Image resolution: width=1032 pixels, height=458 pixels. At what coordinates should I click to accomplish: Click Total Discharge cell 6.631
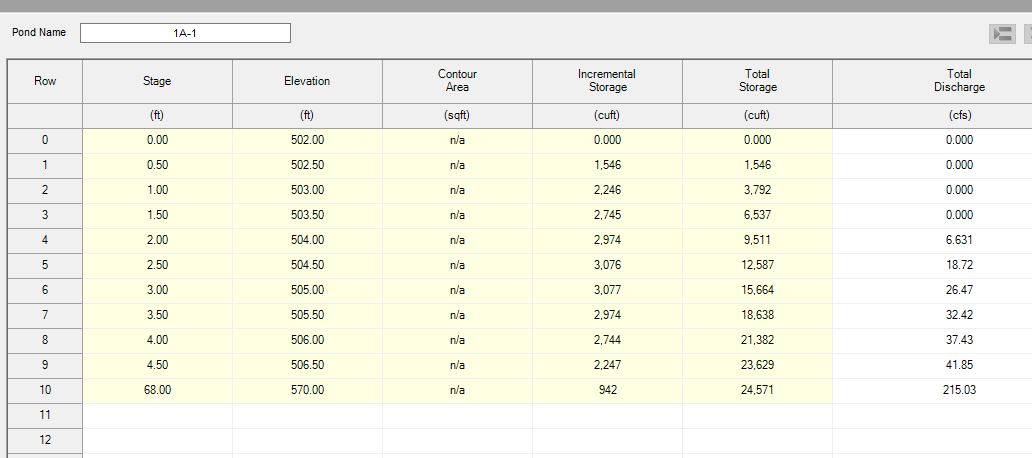(933, 240)
